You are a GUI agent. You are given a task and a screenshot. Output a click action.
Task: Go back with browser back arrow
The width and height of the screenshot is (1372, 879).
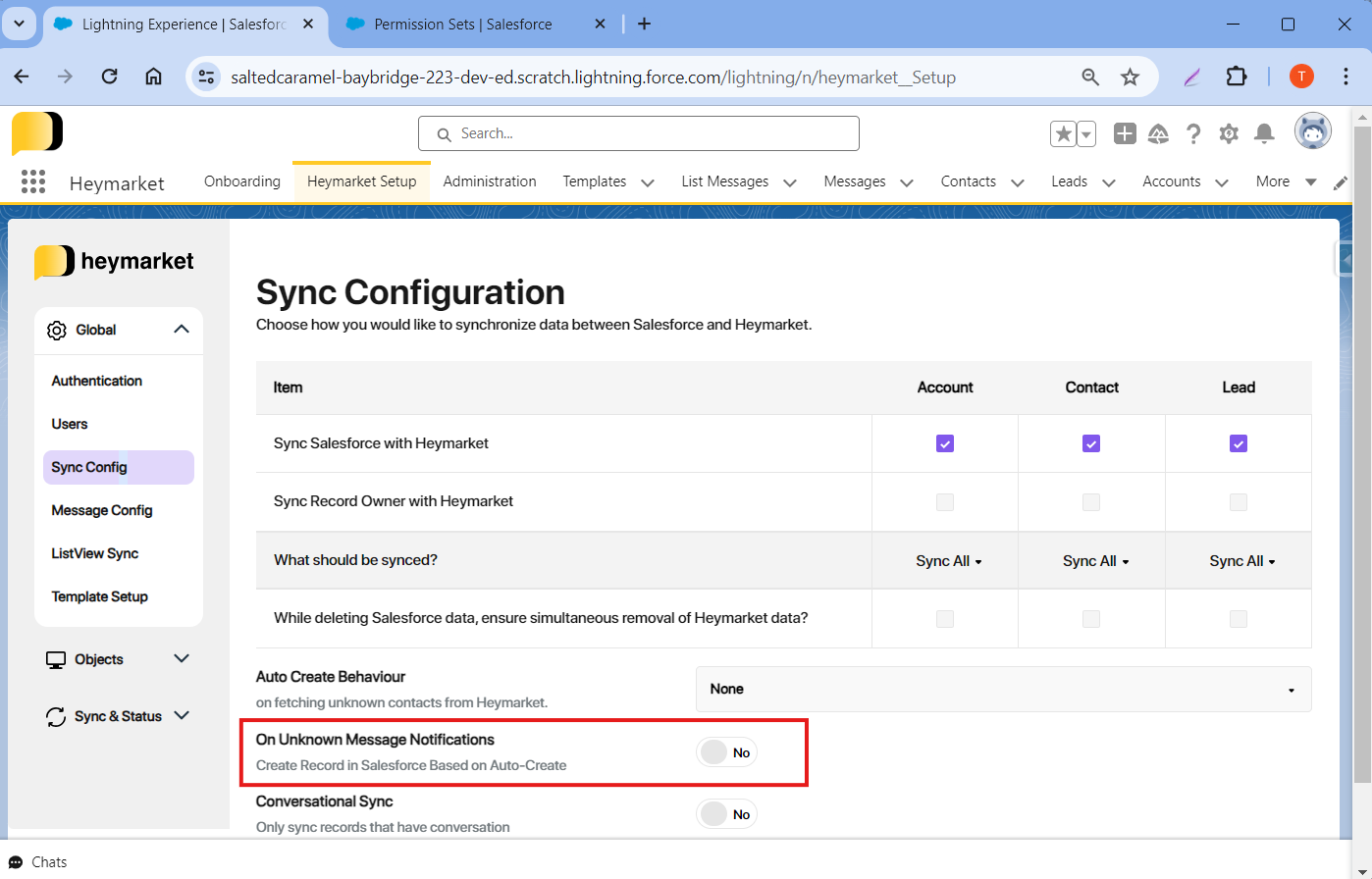click(x=22, y=77)
